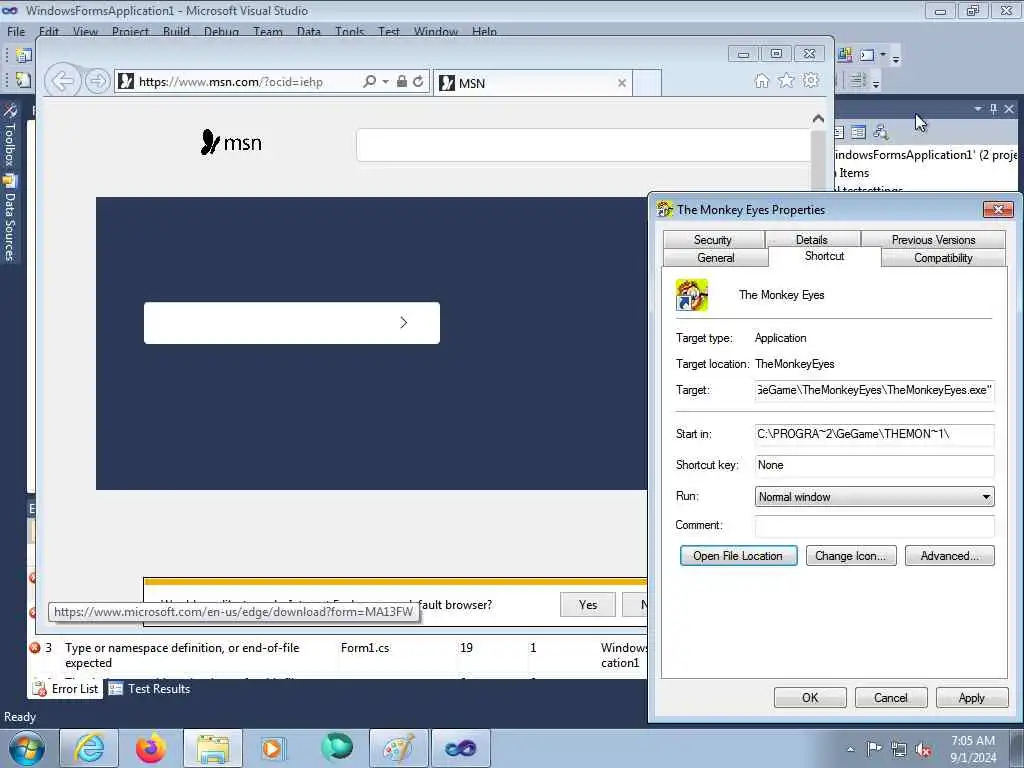
Task: Click the search magnifier in IE address bar
Action: (x=370, y=82)
